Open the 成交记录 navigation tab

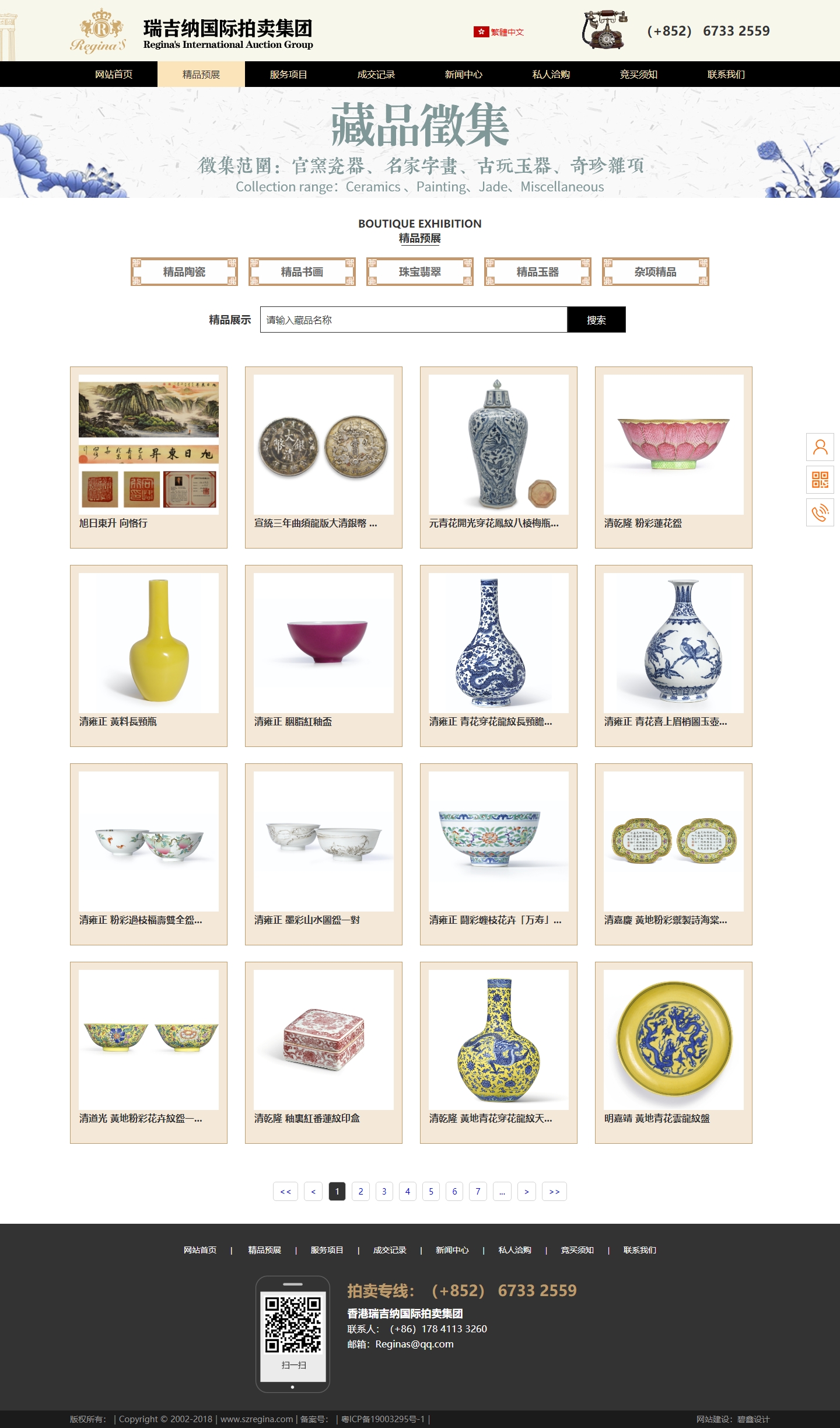click(376, 74)
